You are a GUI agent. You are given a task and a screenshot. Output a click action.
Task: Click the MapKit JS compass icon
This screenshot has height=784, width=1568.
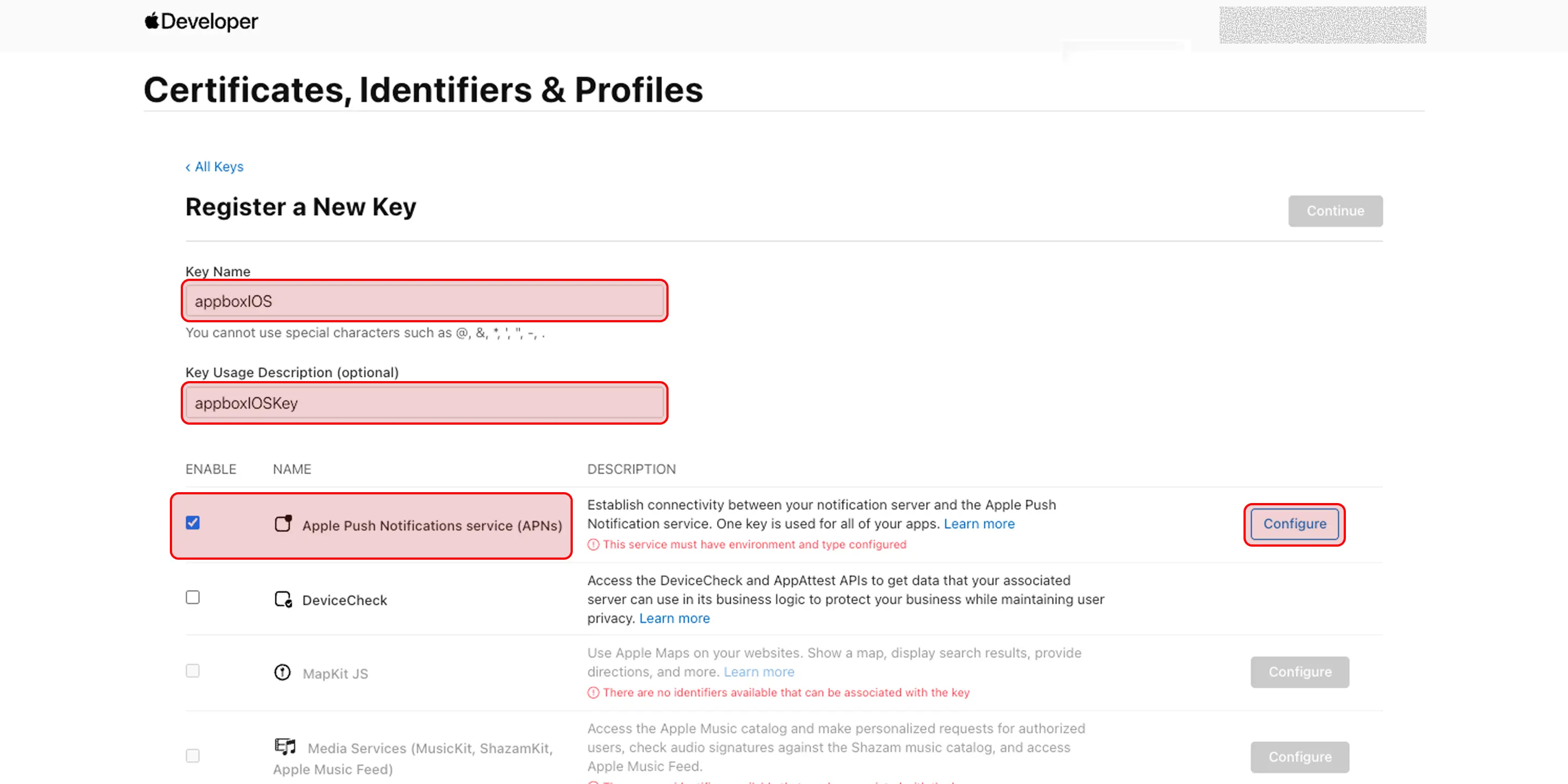pyautogui.click(x=283, y=672)
